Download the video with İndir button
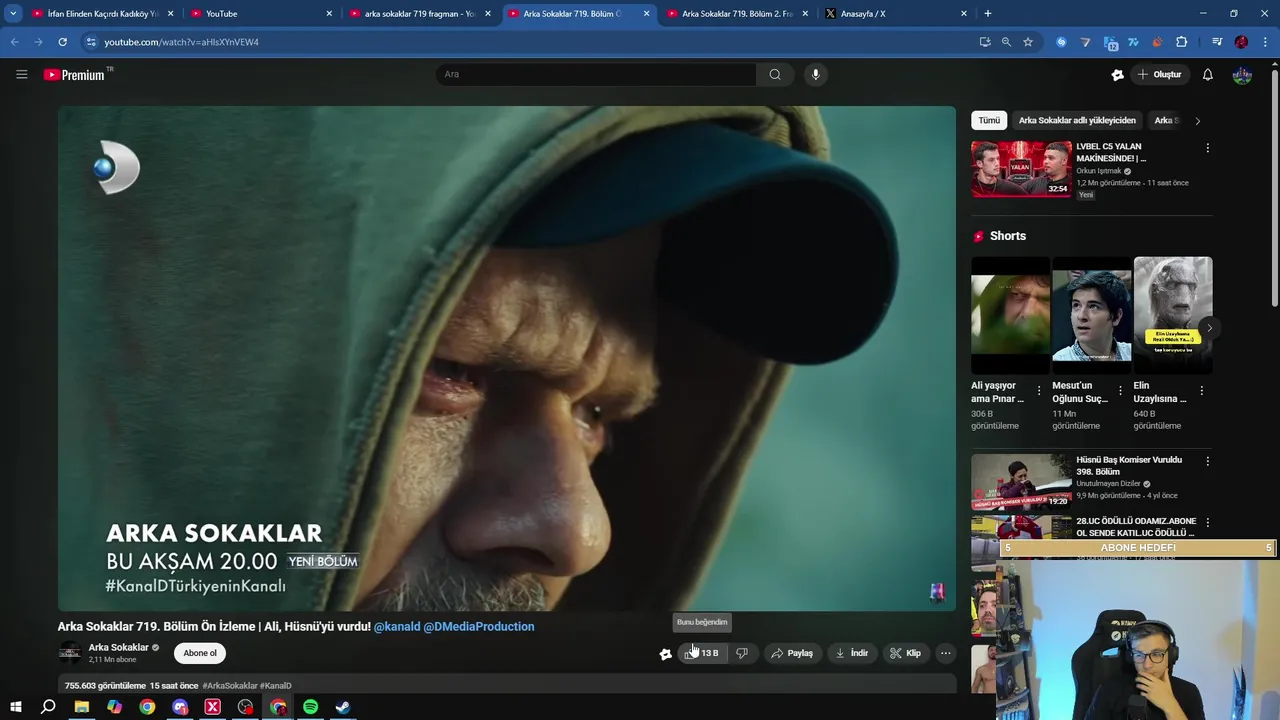1280x720 pixels. [852, 653]
